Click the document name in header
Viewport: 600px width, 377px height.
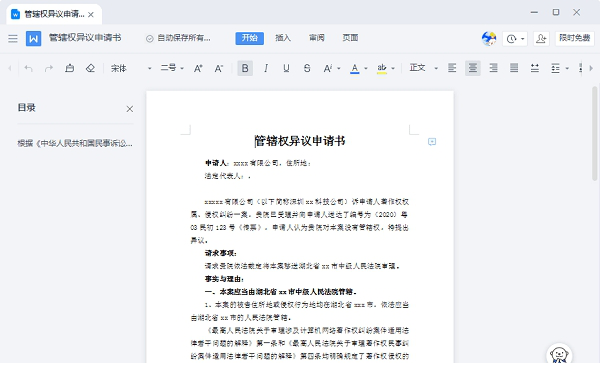(x=85, y=38)
